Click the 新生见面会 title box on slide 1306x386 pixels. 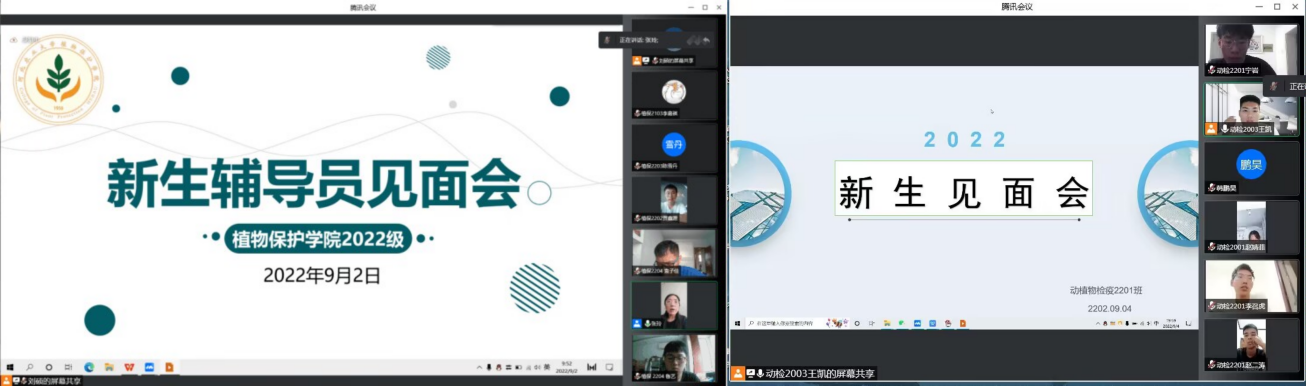coord(964,187)
